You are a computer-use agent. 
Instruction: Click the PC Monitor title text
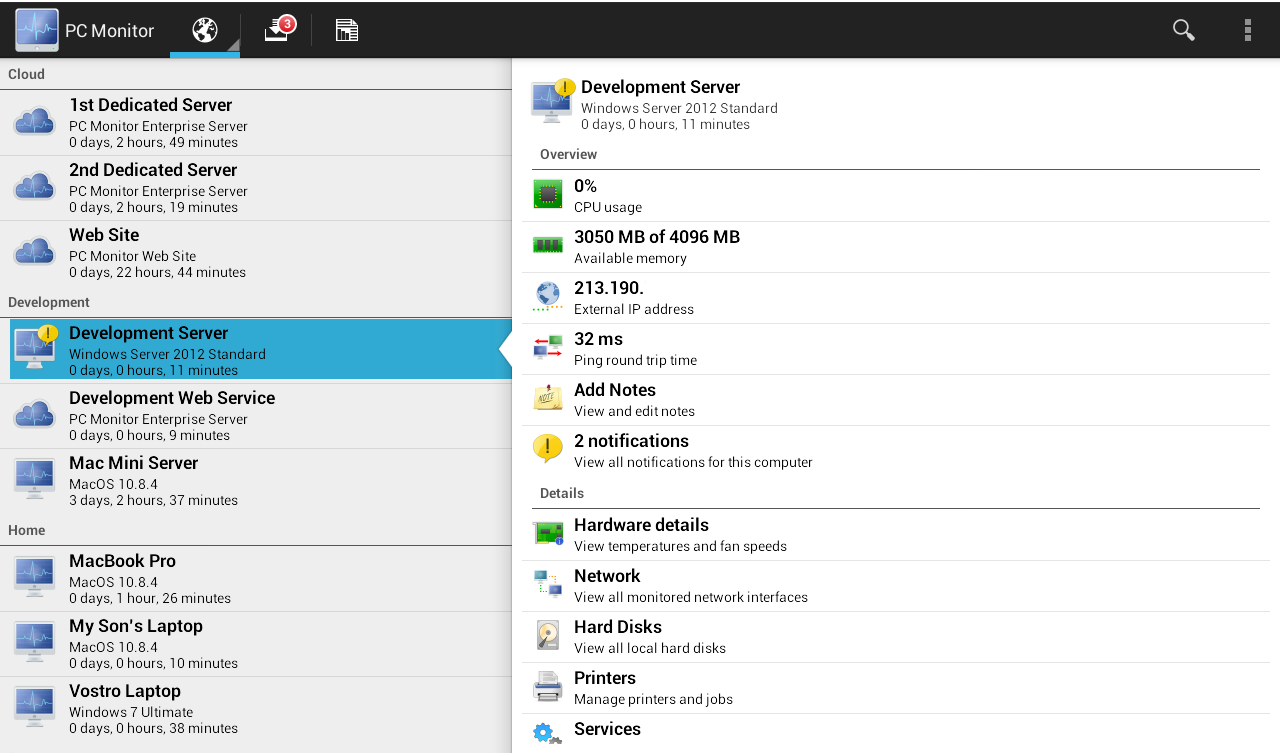click(x=110, y=31)
